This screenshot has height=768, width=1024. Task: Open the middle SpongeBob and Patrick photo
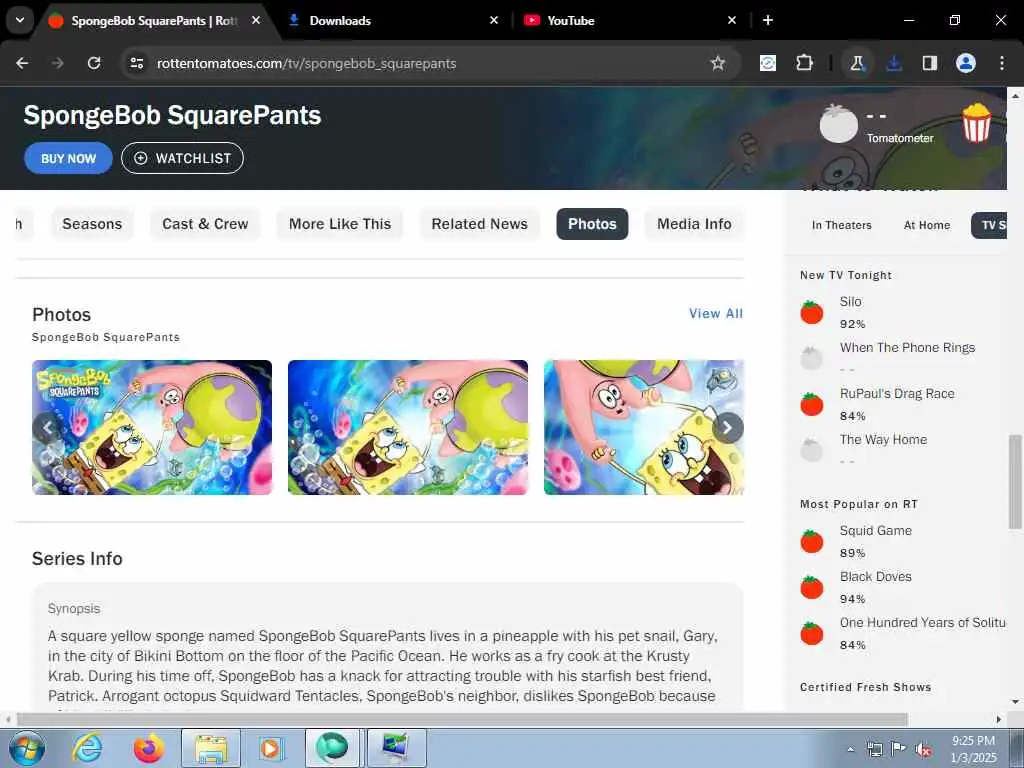pos(408,427)
